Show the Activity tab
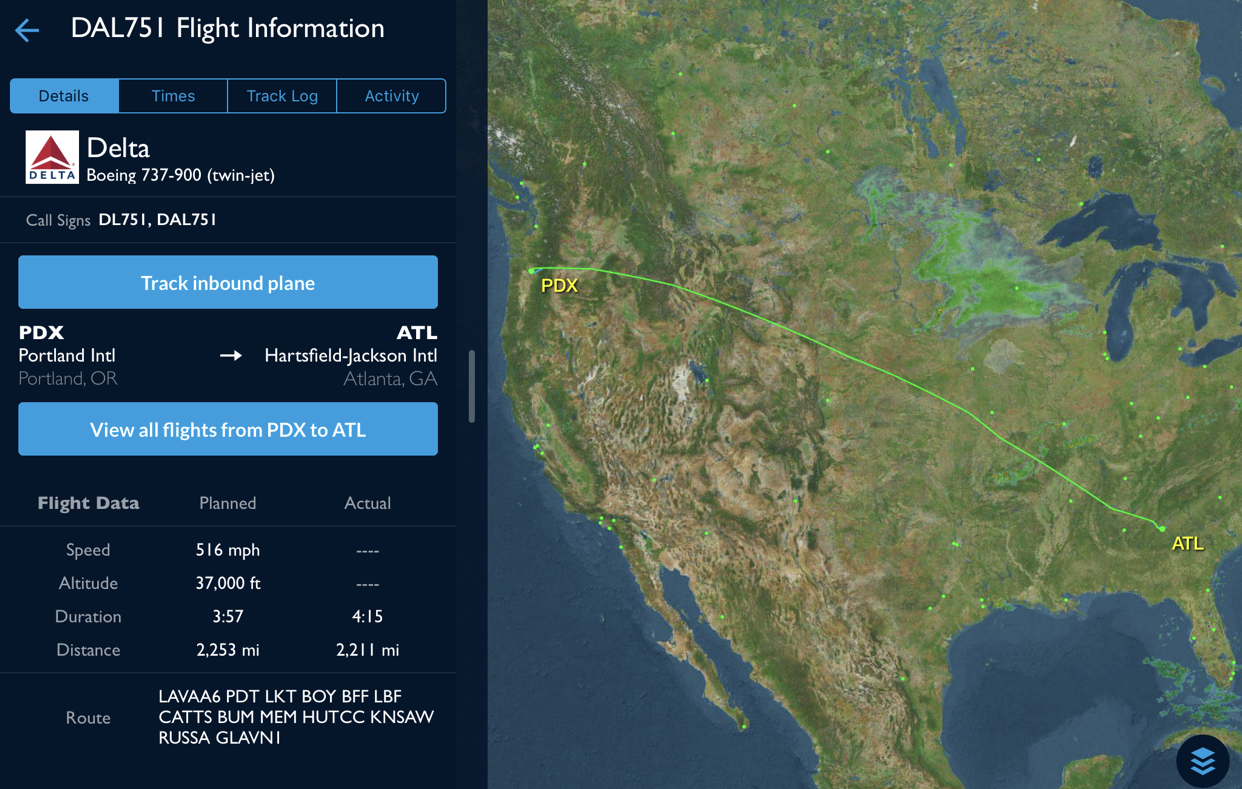Viewport: 1242px width, 789px height. 391,96
